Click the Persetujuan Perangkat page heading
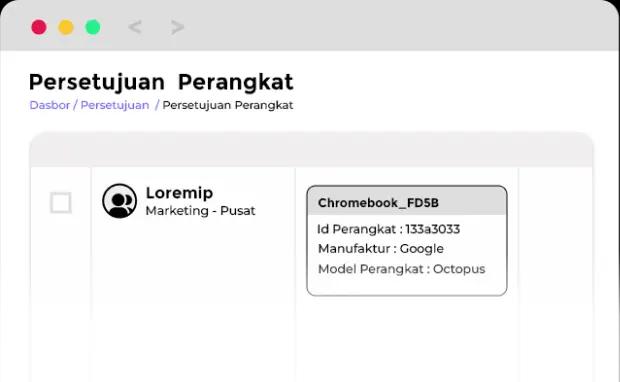Screen dimensions: 620x382 point(161,82)
